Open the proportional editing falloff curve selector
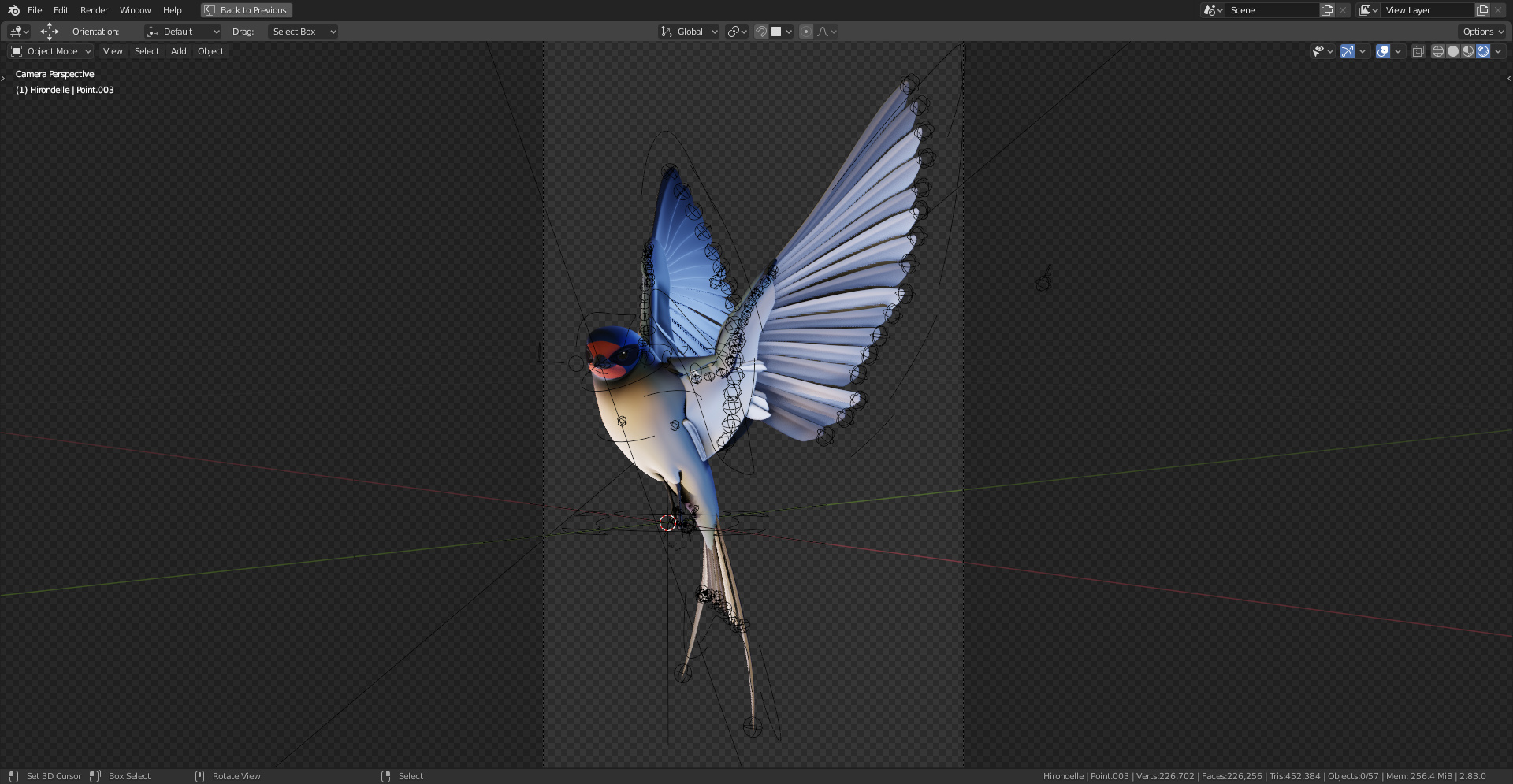The image size is (1513, 784). pyautogui.click(x=827, y=32)
